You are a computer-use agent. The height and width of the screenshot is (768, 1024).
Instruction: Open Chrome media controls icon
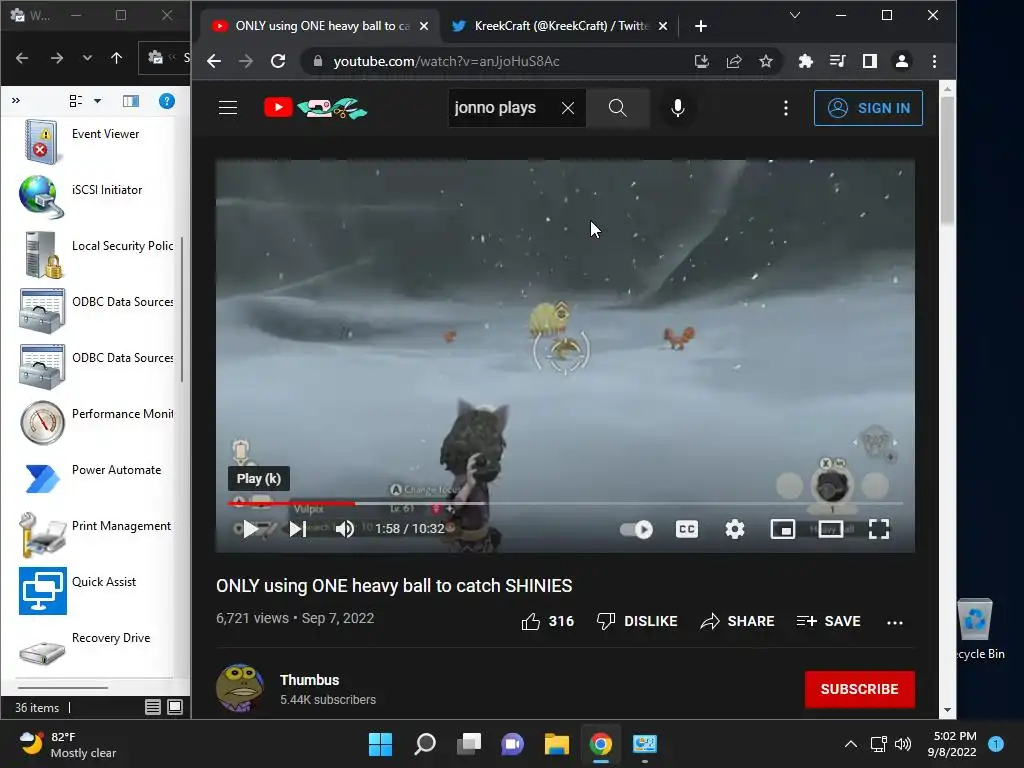(837, 61)
